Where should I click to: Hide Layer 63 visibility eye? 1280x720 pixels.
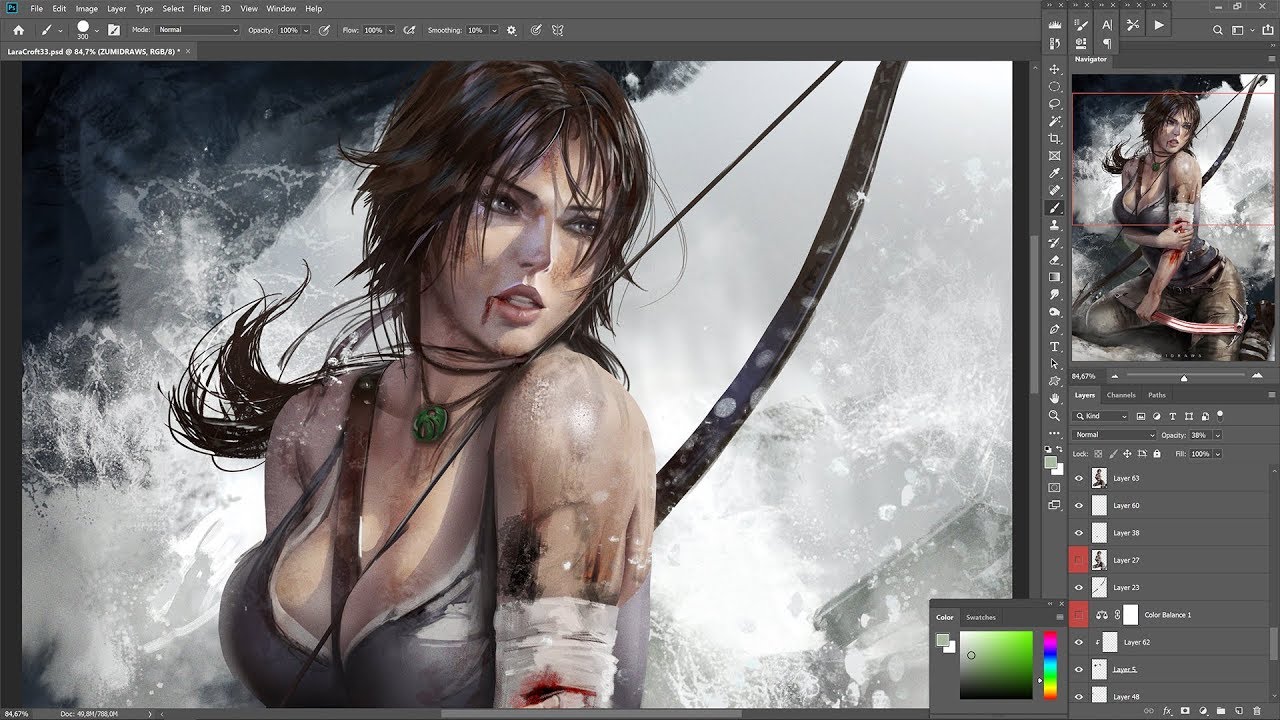pos(1079,478)
